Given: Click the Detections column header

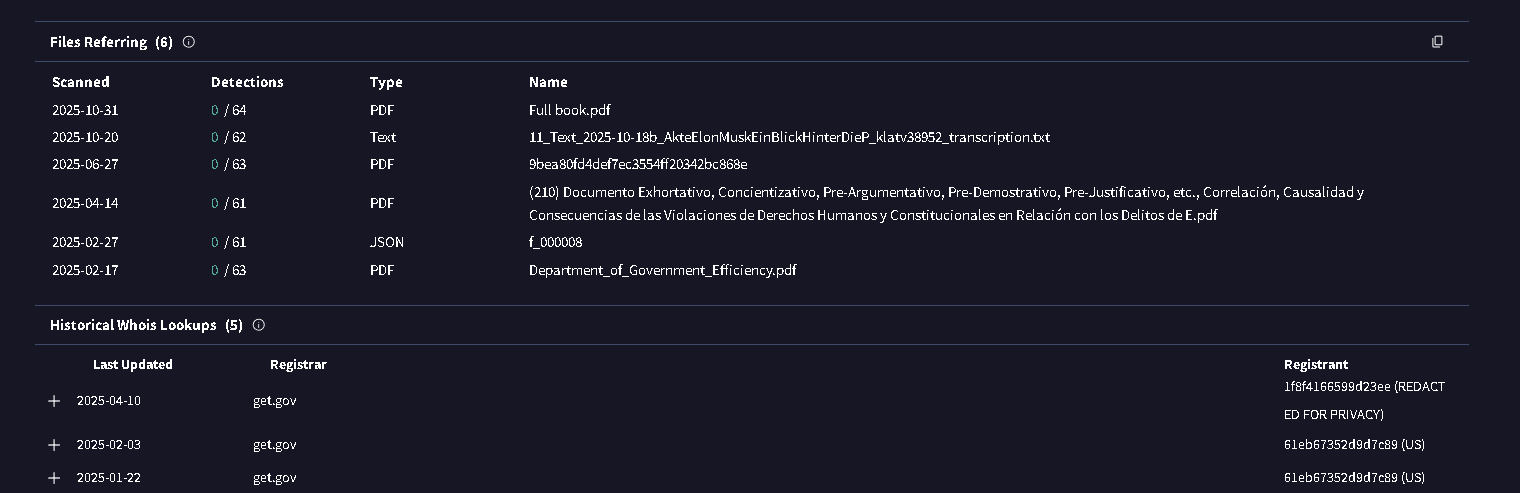Looking at the screenshot, I should 247,82.
